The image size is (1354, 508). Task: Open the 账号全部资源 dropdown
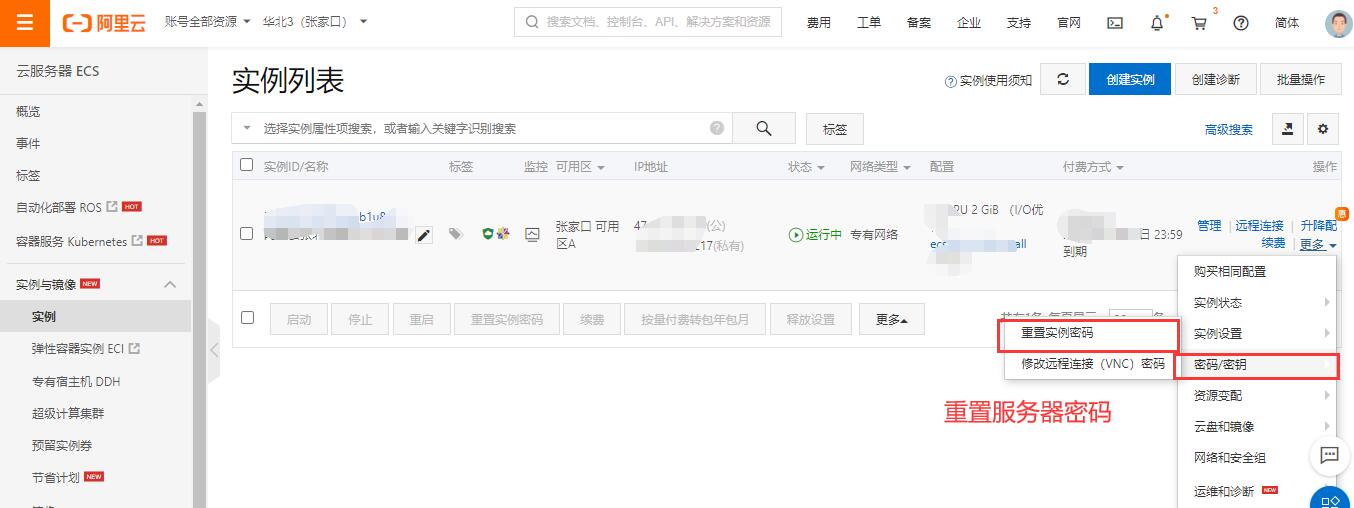click(x=207, y=21)
